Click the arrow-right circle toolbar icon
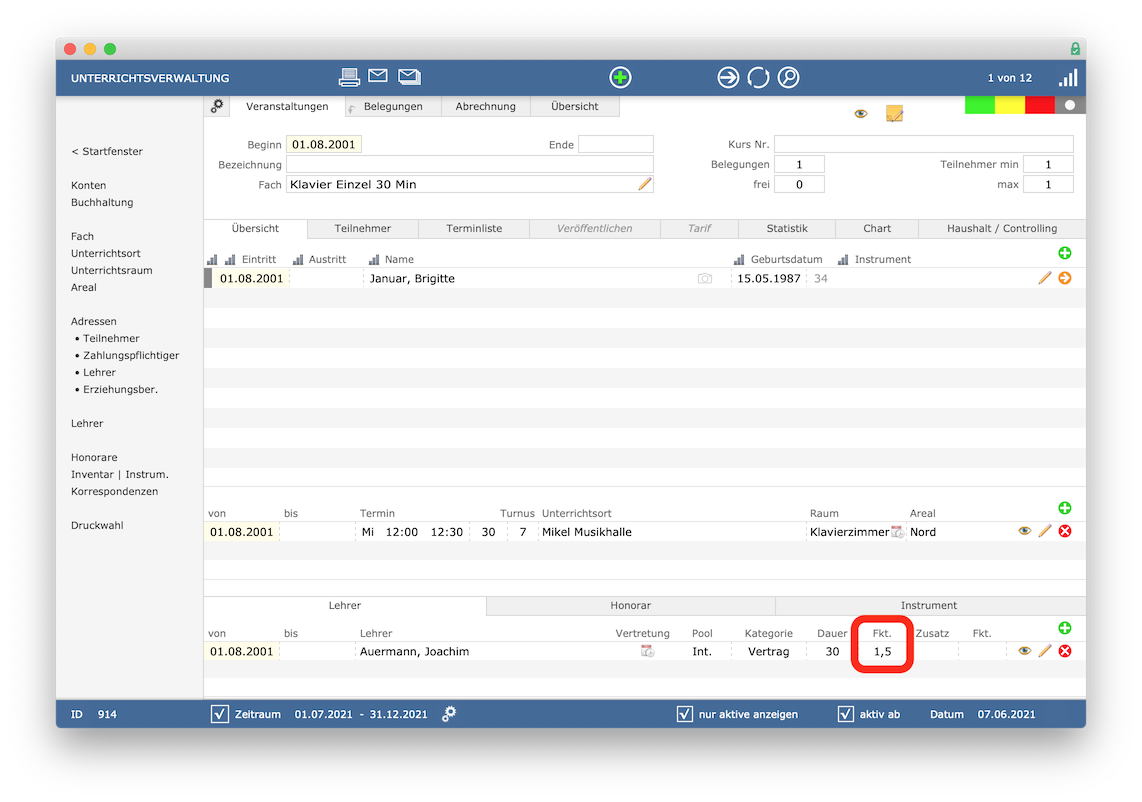Viewport: 1142px width, 802px height. [x=728, y=77]
